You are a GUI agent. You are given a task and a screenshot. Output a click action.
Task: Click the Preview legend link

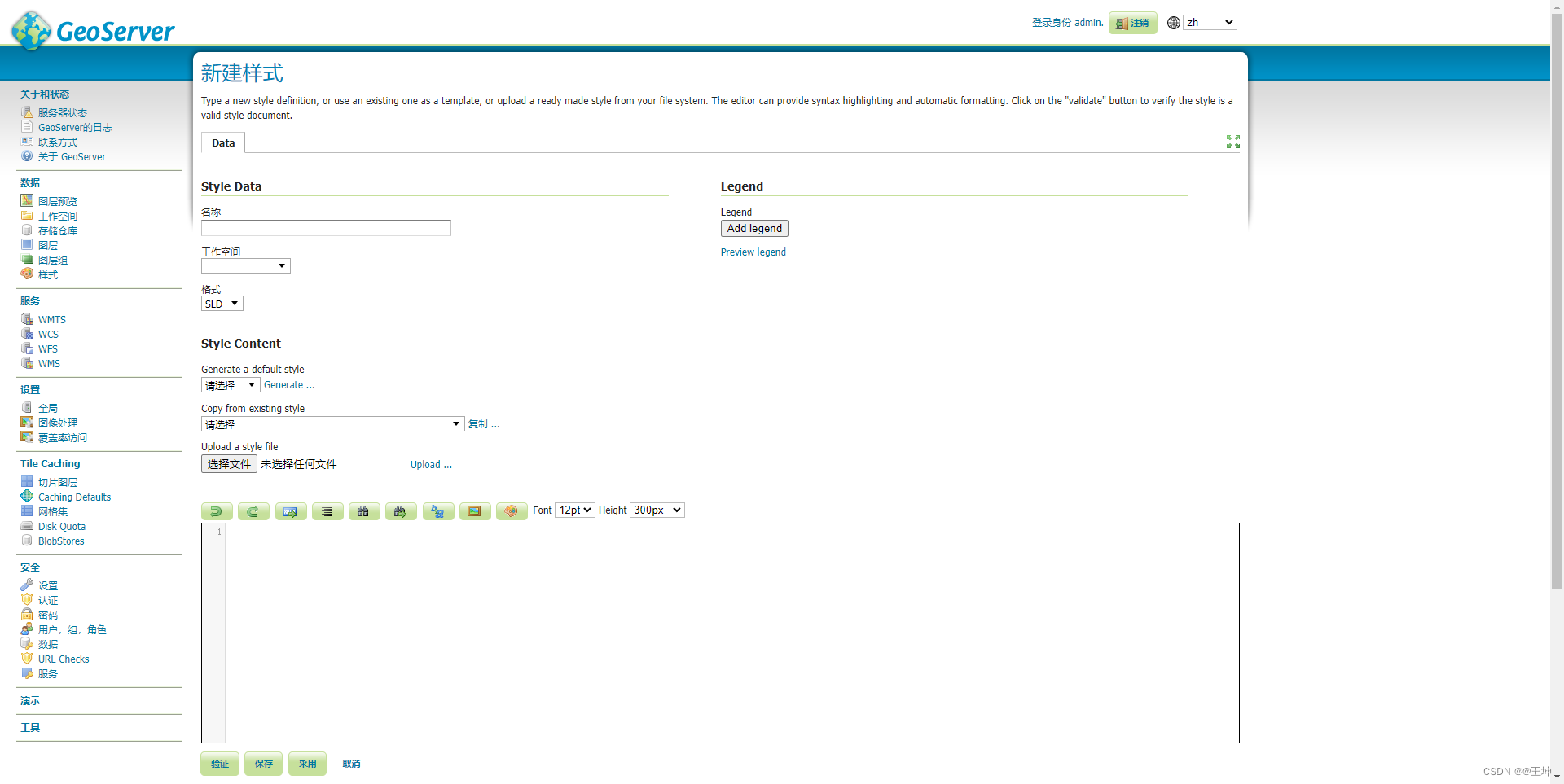(753, 252)
